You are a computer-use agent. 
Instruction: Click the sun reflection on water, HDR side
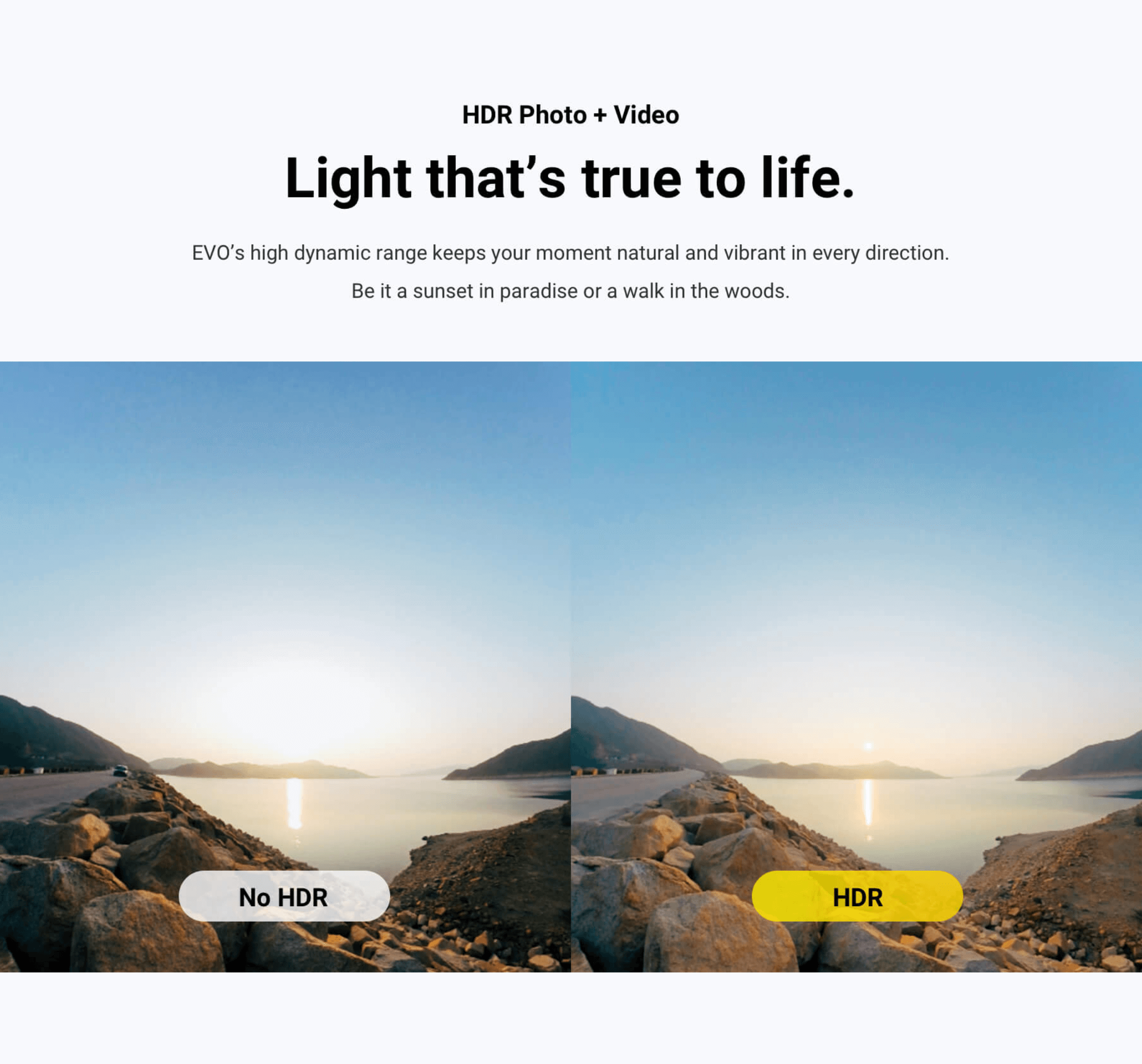(868, 803)
